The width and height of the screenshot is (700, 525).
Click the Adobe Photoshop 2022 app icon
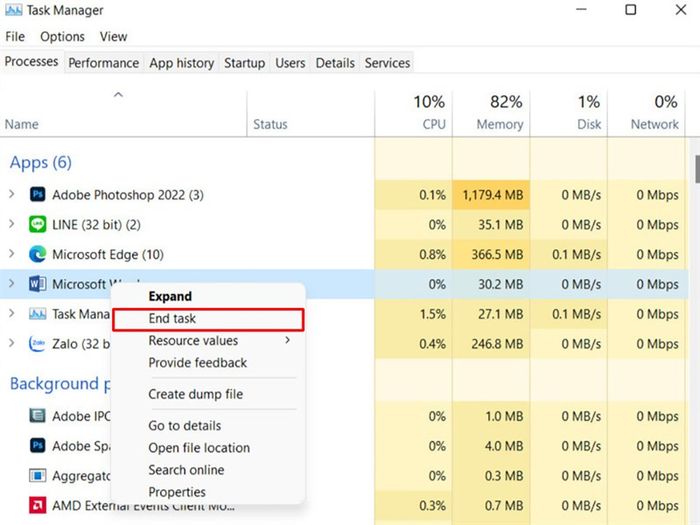38,195
